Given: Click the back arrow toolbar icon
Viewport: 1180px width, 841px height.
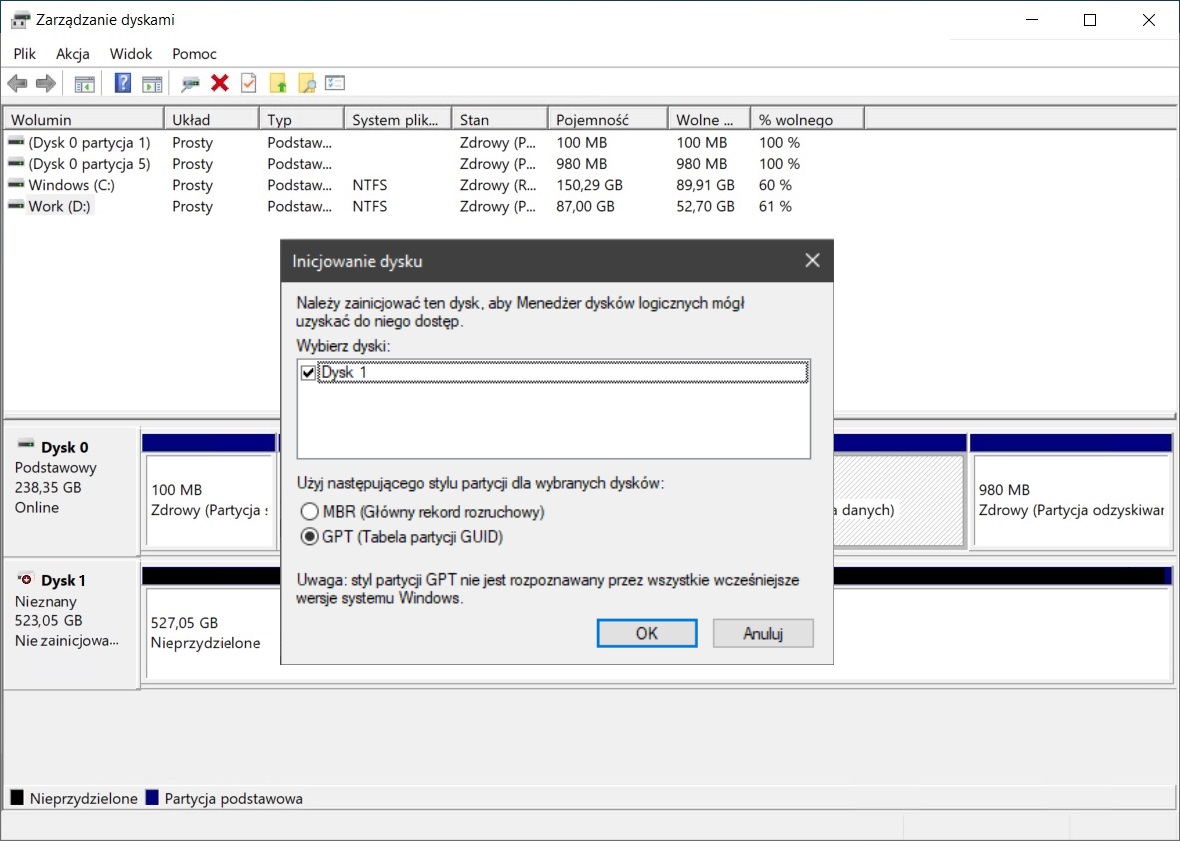Looking at the screenshot, I should pyautogui.click(x=17, y=84).
